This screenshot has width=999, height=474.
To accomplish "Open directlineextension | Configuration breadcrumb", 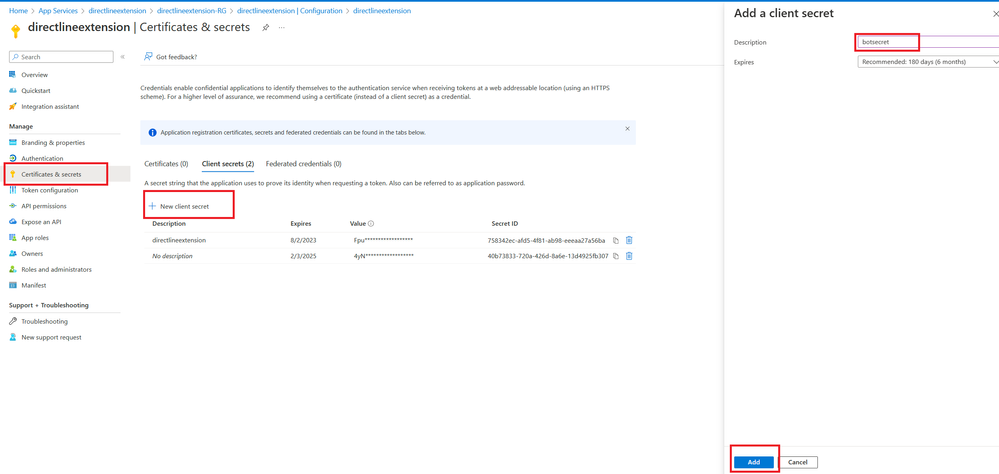I will coord(289,11).
